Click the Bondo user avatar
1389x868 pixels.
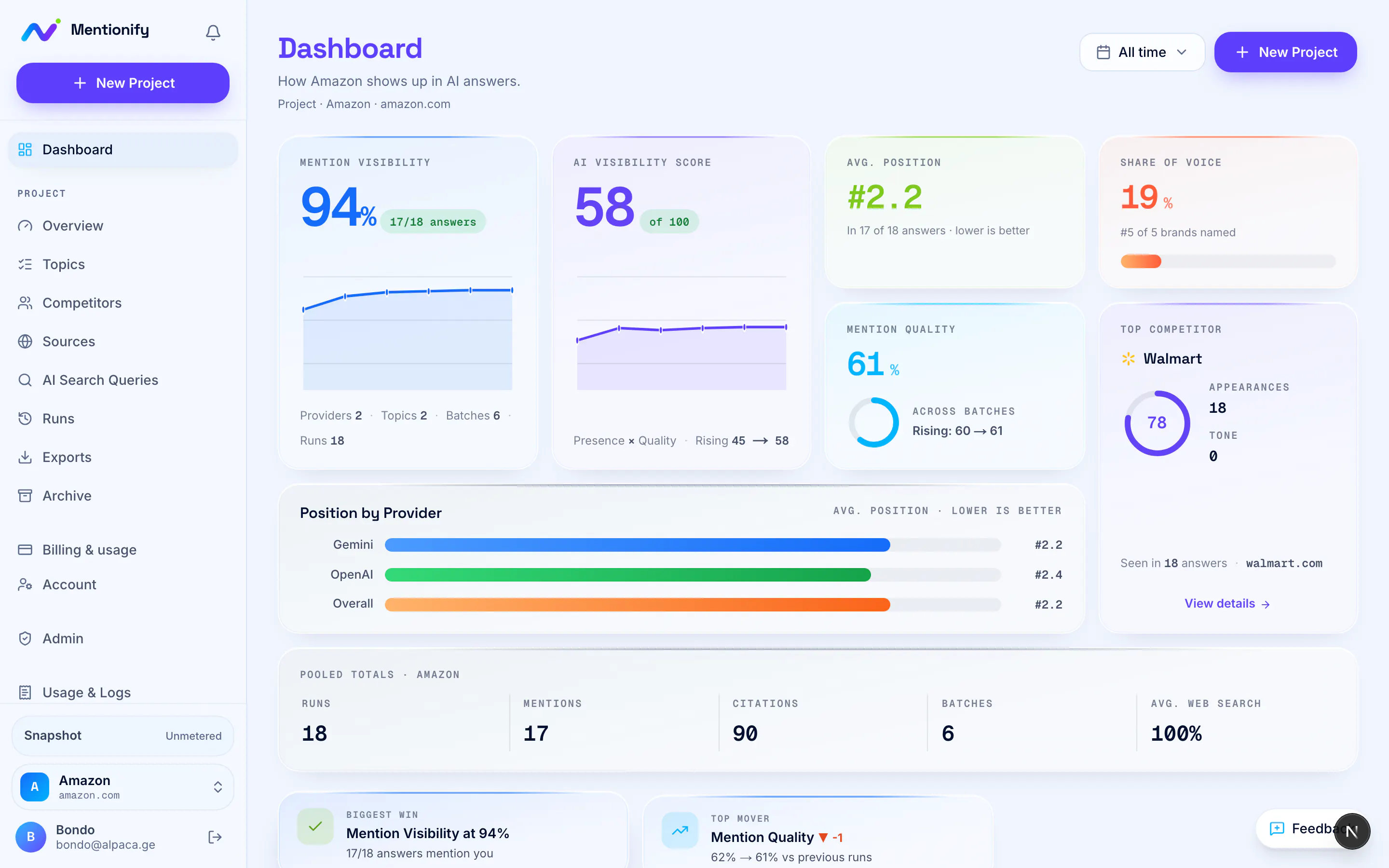[x=31, y=837]
